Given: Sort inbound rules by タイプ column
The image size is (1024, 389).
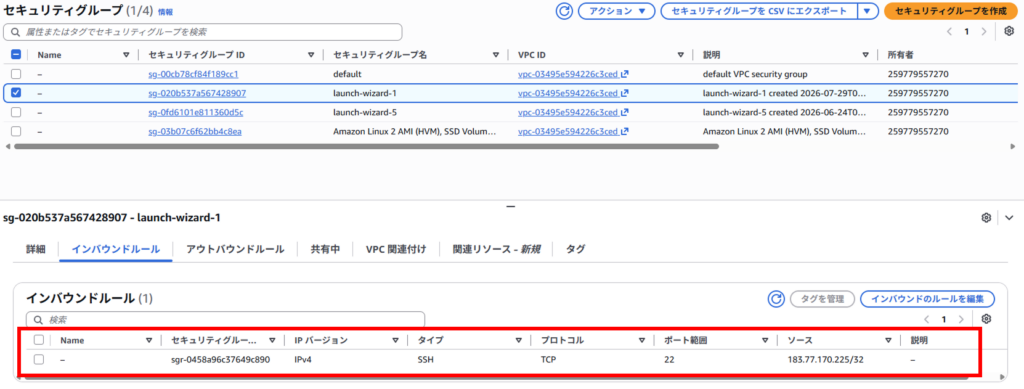Looking at the screenshot, I should coord(518,340).
